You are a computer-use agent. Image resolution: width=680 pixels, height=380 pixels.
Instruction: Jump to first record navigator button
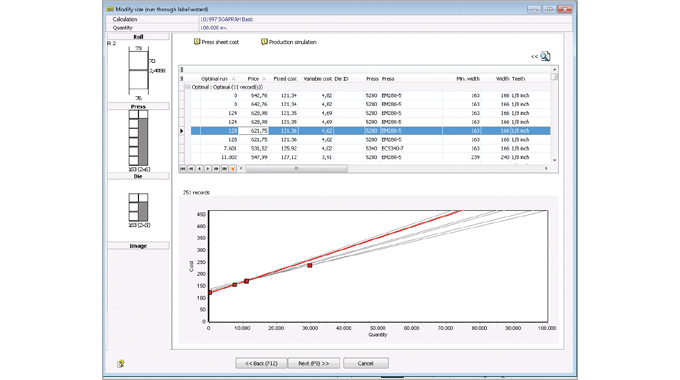click(183, 168)
